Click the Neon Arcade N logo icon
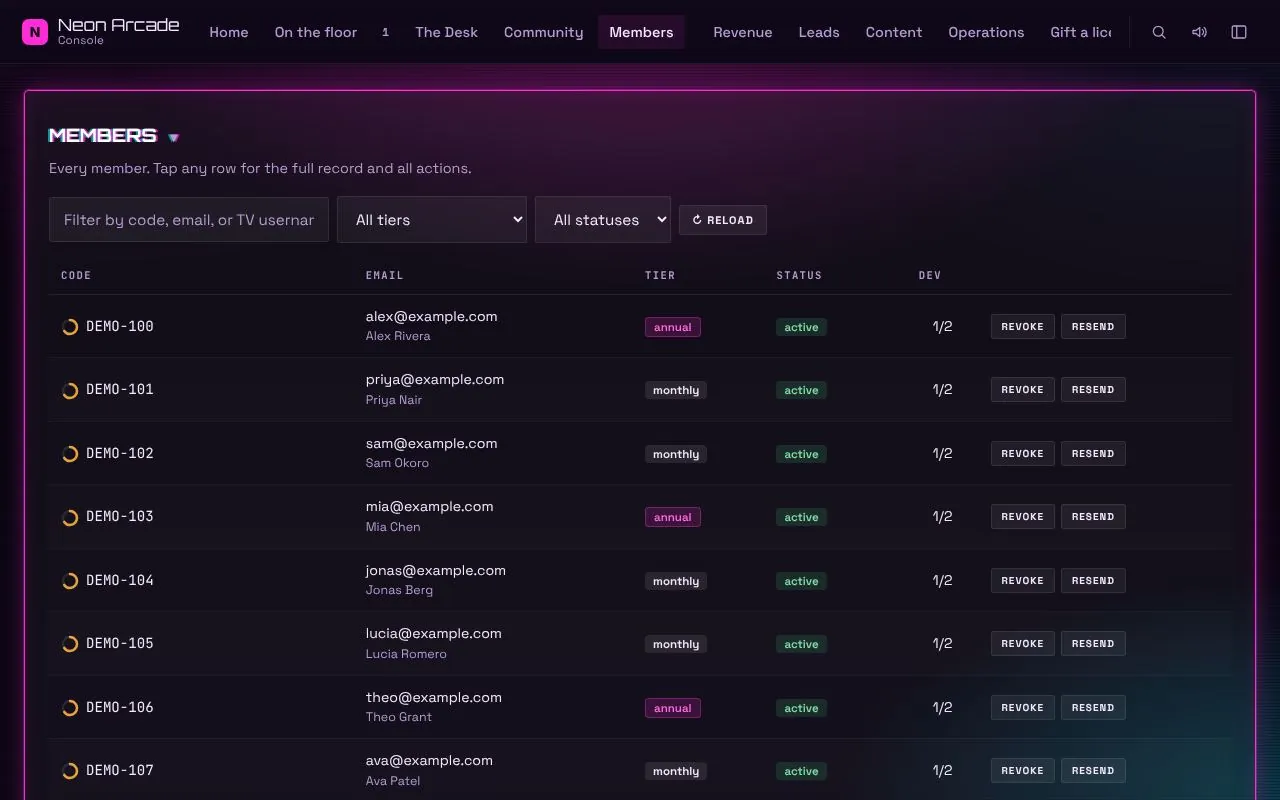Image resolution: width=1280 pixels, height=800 pixels. tap(35, 32)
